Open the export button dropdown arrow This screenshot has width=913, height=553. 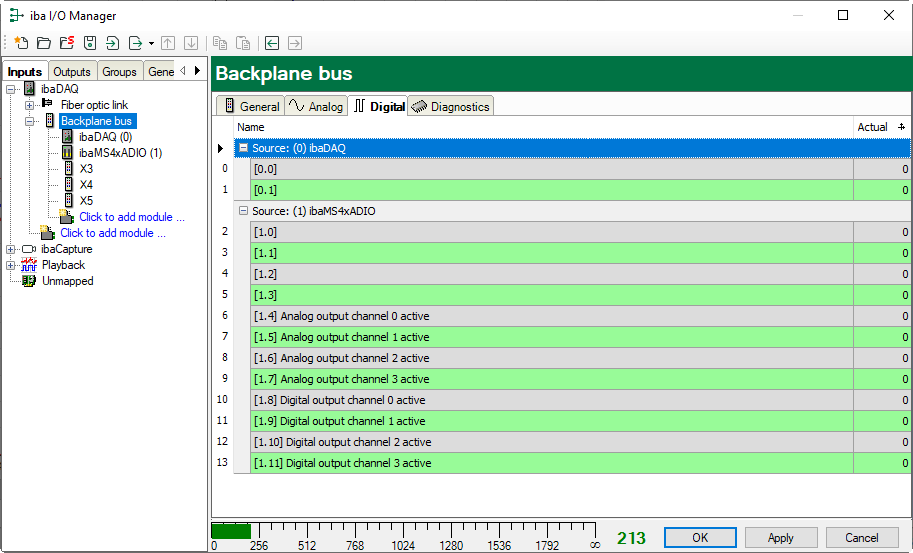click(x=151, y=44)
